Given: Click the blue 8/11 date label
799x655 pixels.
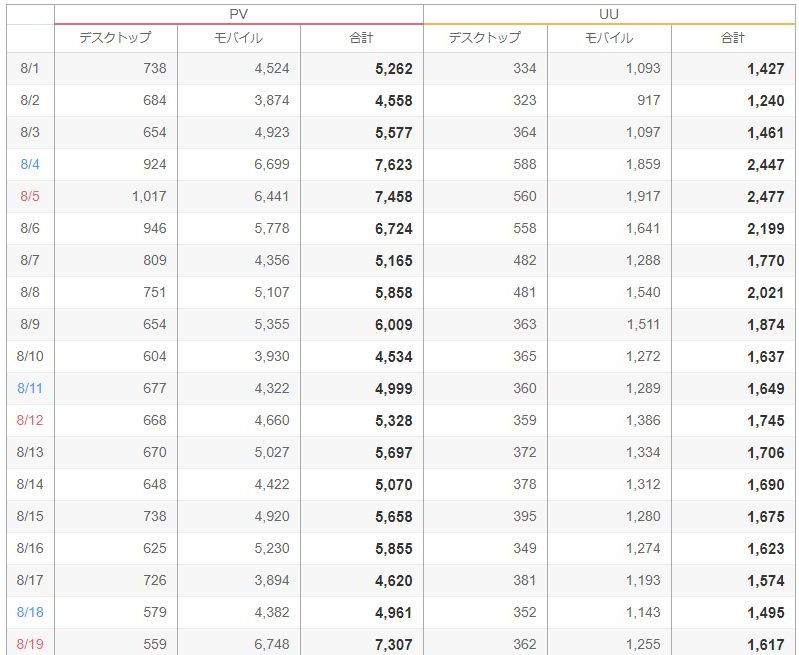Looking at the screenshot, I should (30, 388).
